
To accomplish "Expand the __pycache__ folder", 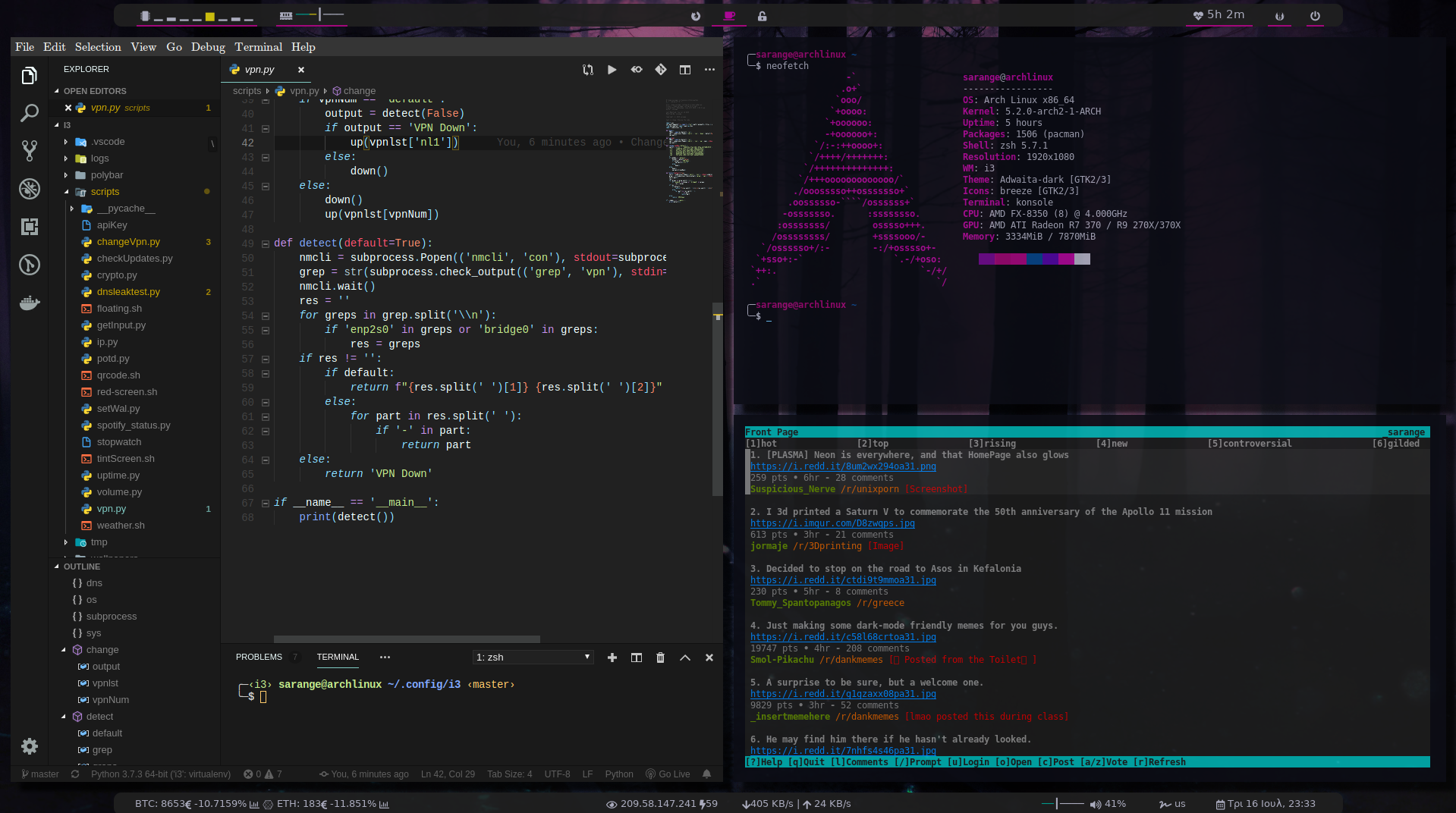I will coord(72,209).
